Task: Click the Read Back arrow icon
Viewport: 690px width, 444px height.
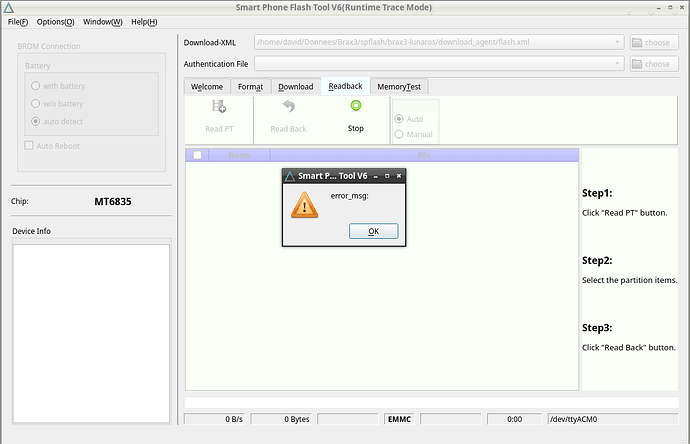Action: [289, 106]
